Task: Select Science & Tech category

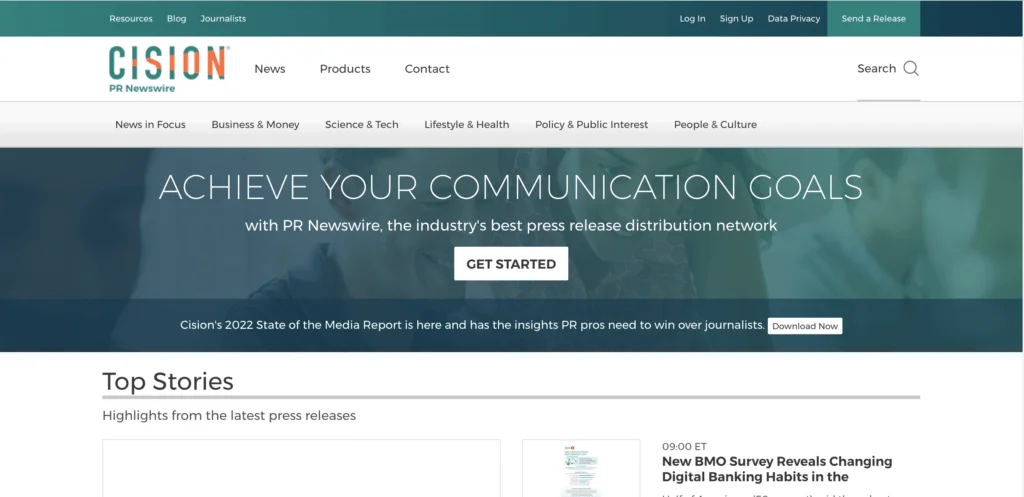Action: 362,124
